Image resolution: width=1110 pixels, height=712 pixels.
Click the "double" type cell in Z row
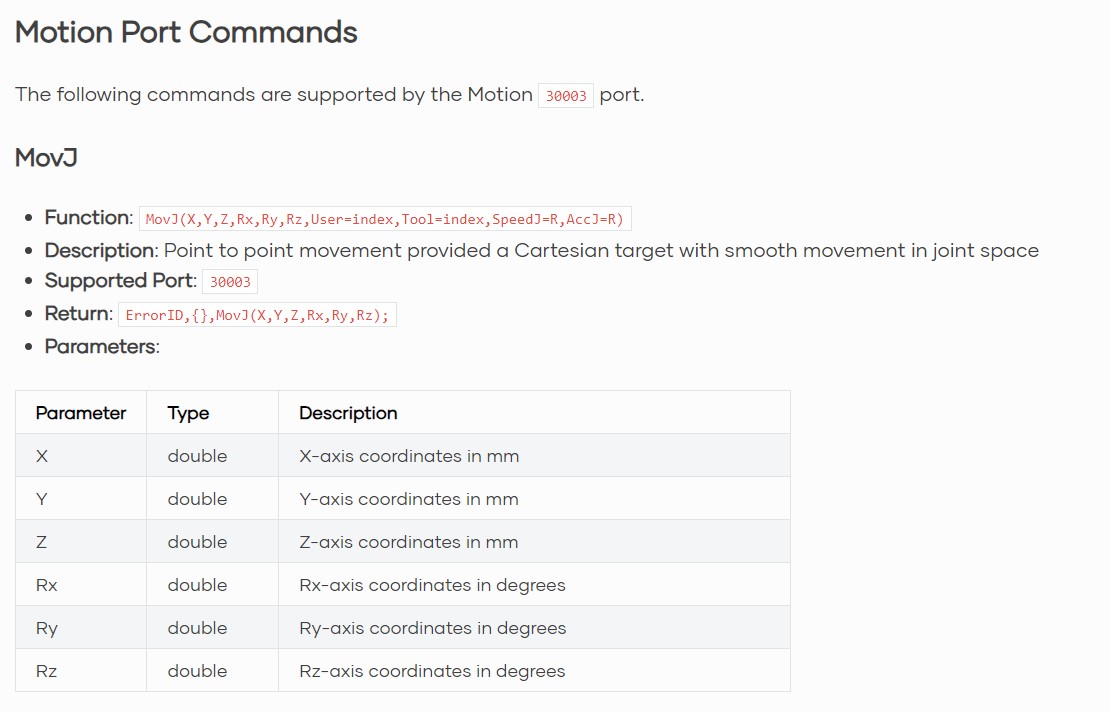[x=197, y=542]
